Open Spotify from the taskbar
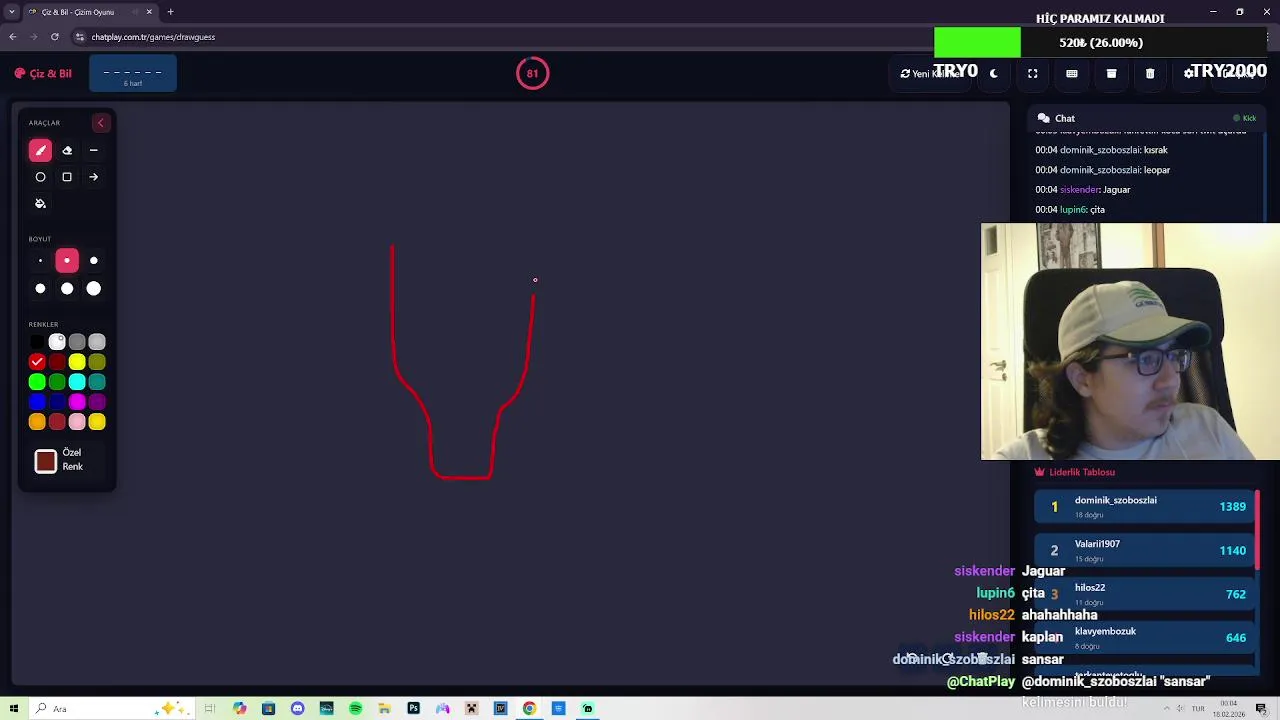The height and width of the screenshot is (720, 1280). pyautogui.click(x=355, y=709)
